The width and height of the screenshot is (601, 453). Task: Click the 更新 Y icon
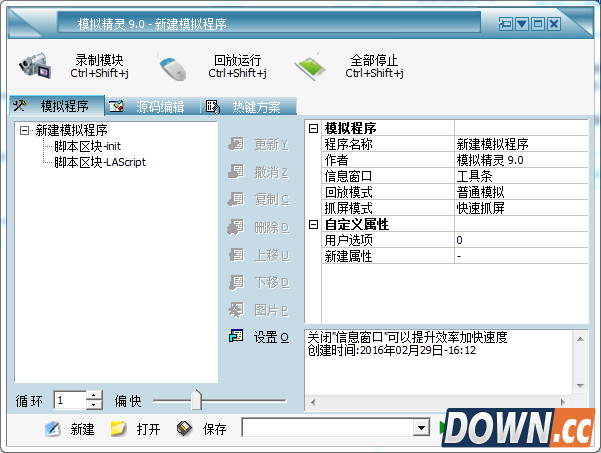(x=236, y=144)
